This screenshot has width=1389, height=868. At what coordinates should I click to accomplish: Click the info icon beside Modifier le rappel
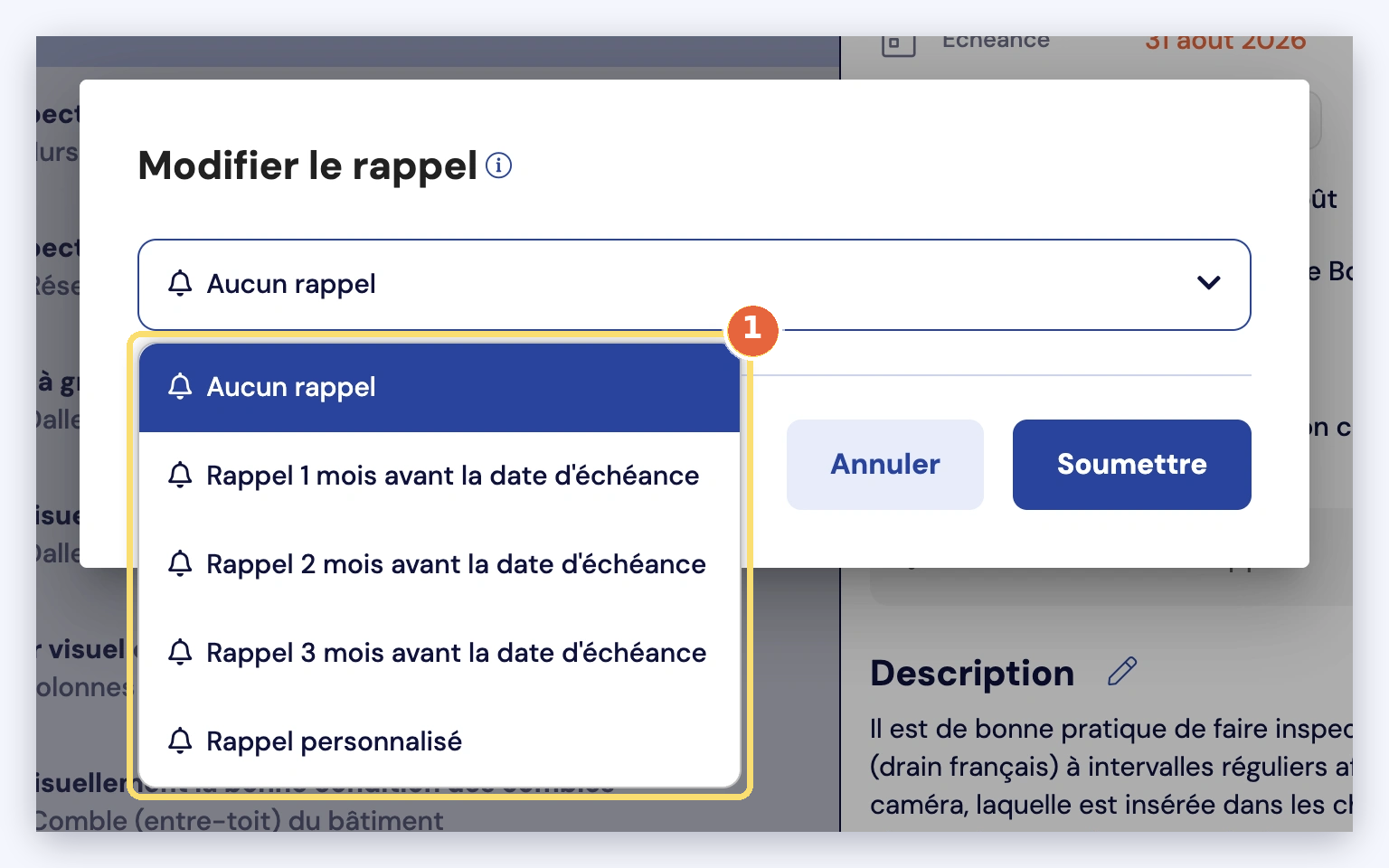click(x=498, y=165)
